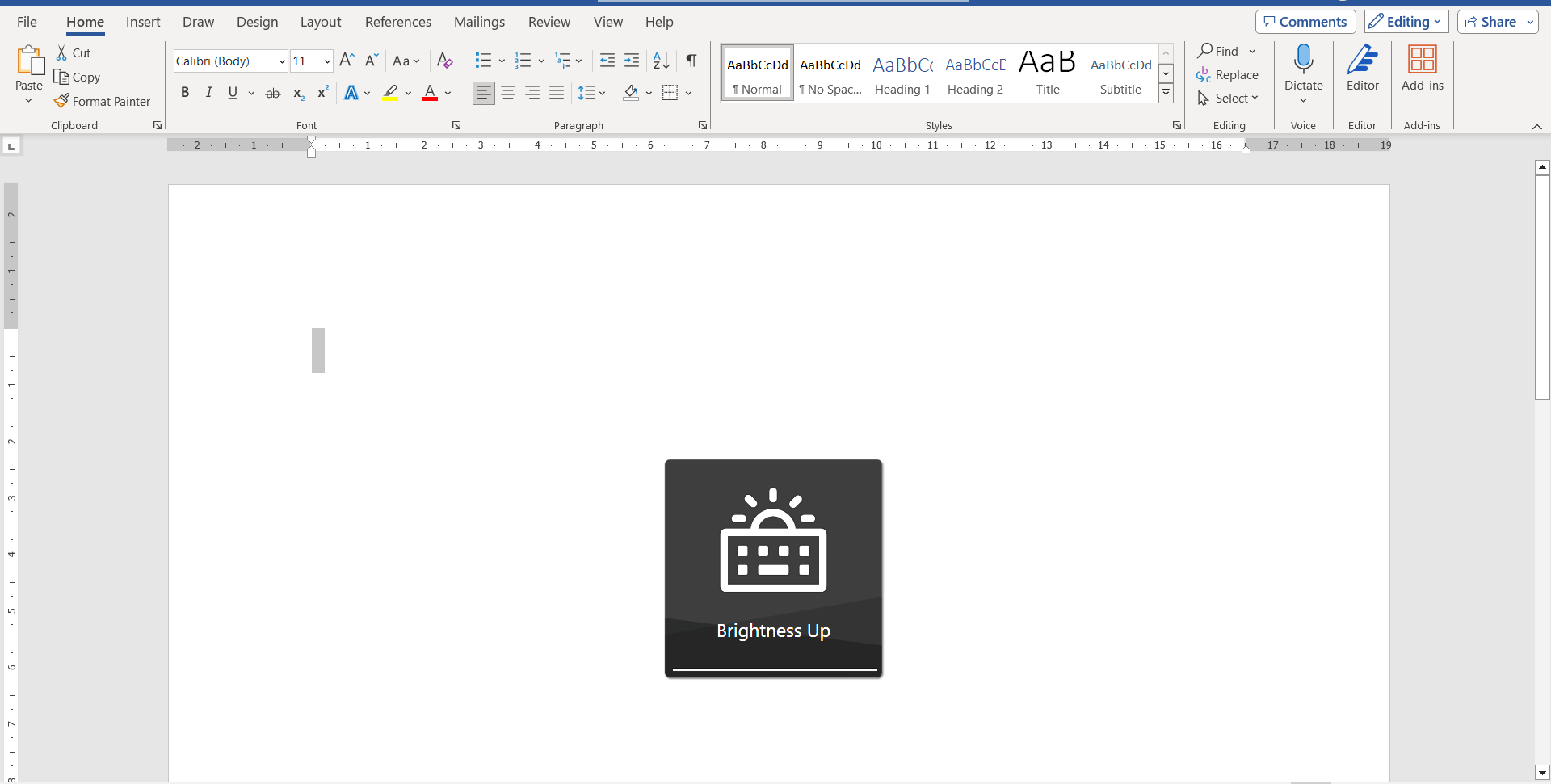The height and width of the screenshot is (784, 1551).
Task: Apply borders using the Borders icon
Action: (670, 93)
